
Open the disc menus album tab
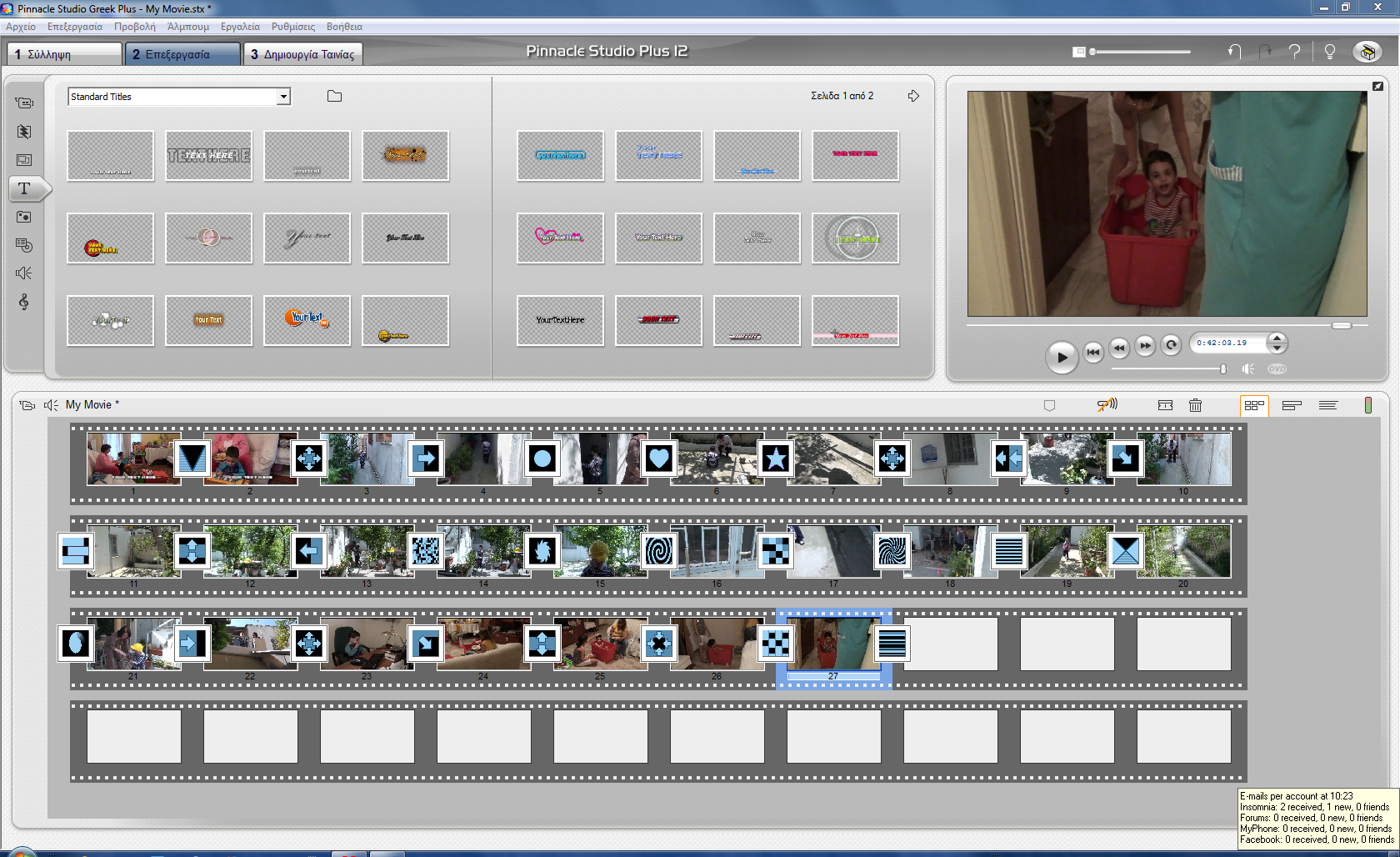pos(24,245)
